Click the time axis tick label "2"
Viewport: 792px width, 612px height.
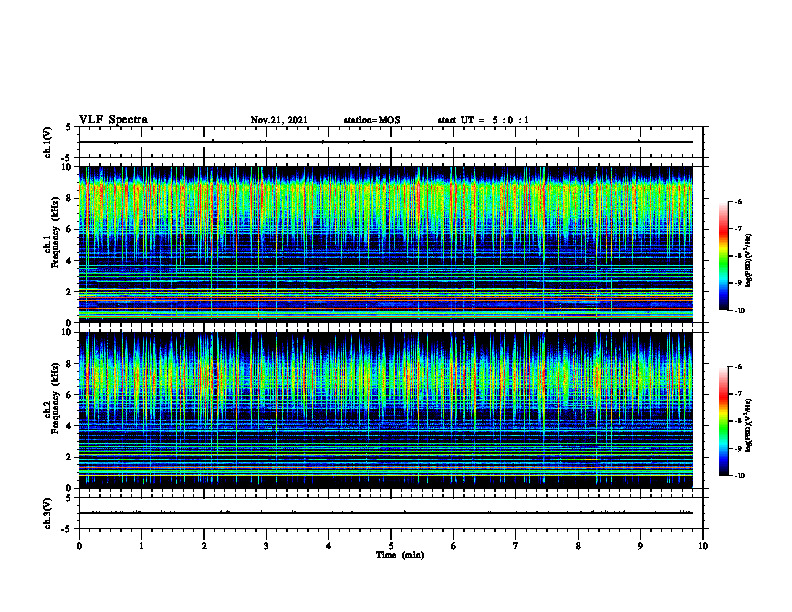pos(204,546)
